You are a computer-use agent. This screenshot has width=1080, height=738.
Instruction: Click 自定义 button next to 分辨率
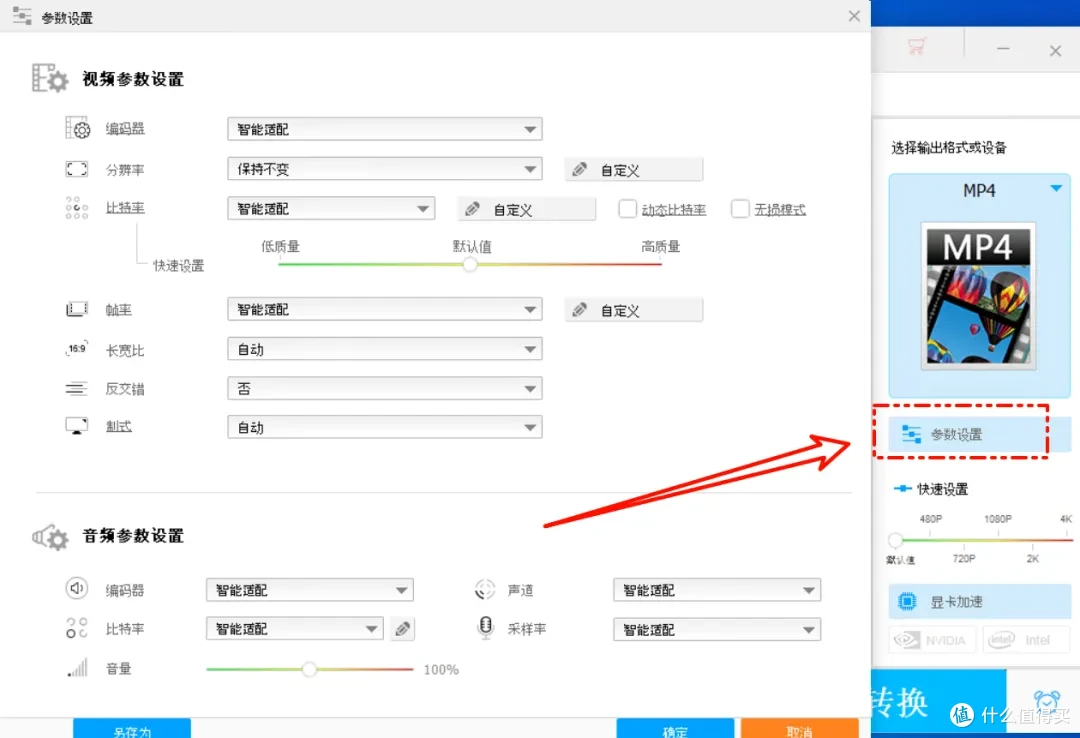(634, 170)
